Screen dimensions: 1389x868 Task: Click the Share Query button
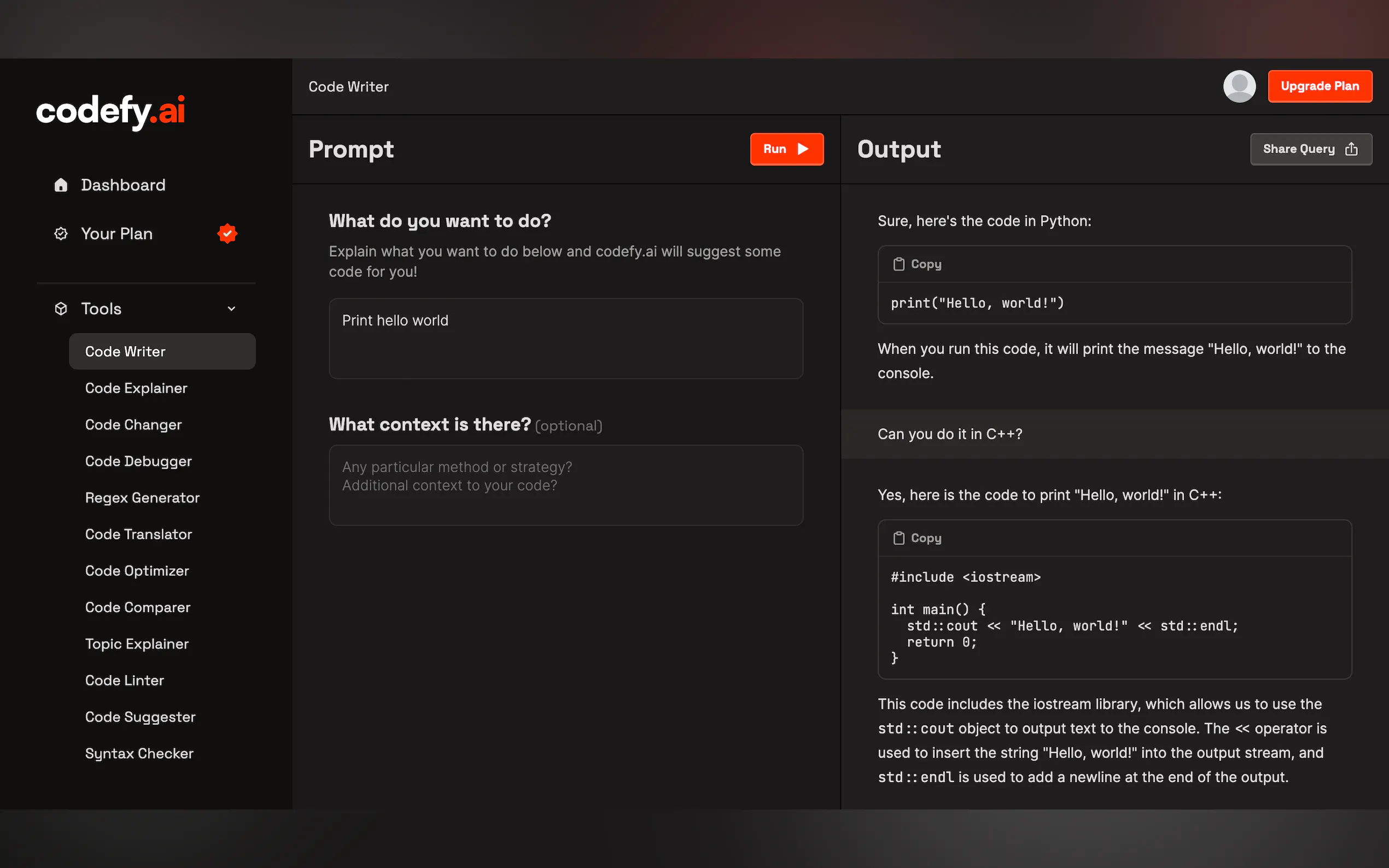[1310, 149]
